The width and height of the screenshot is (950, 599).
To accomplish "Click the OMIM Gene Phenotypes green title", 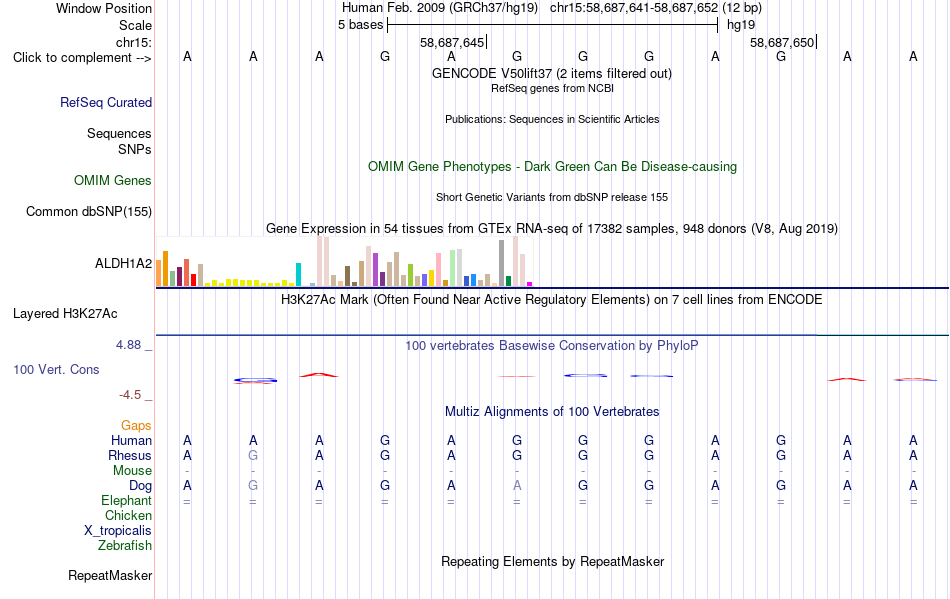I will coord(552,167).
